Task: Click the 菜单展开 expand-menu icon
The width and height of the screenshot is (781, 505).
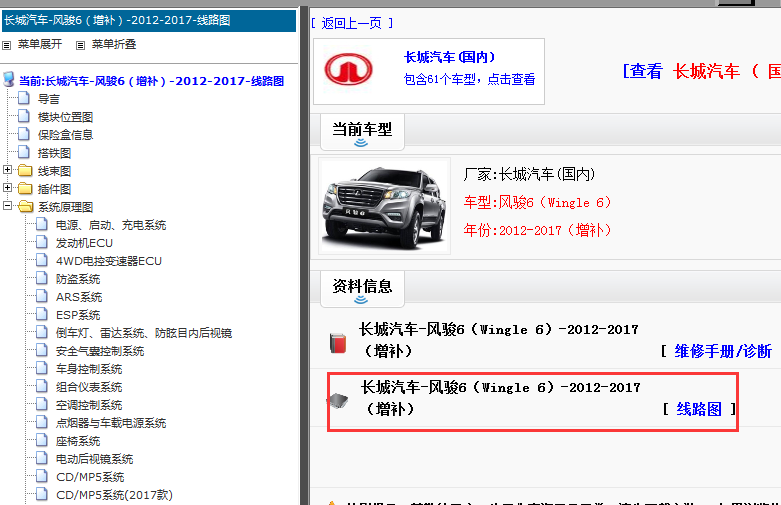Action: (6, 45)
